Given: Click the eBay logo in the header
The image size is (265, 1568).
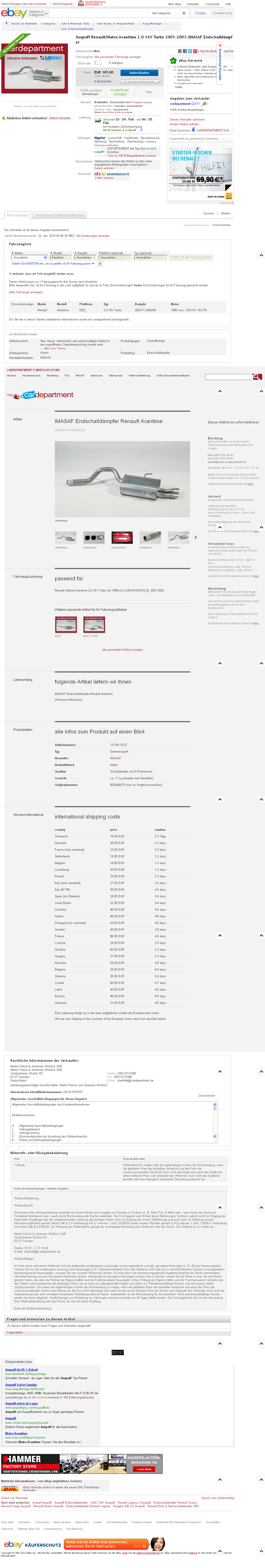Looking at the screenshot, I should coord(13,13).
